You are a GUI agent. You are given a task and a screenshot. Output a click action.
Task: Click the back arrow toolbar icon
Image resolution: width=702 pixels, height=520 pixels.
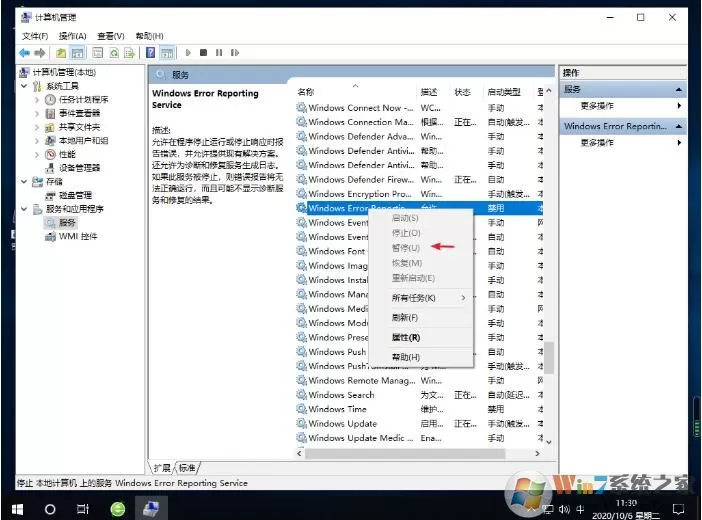(24, 53)
